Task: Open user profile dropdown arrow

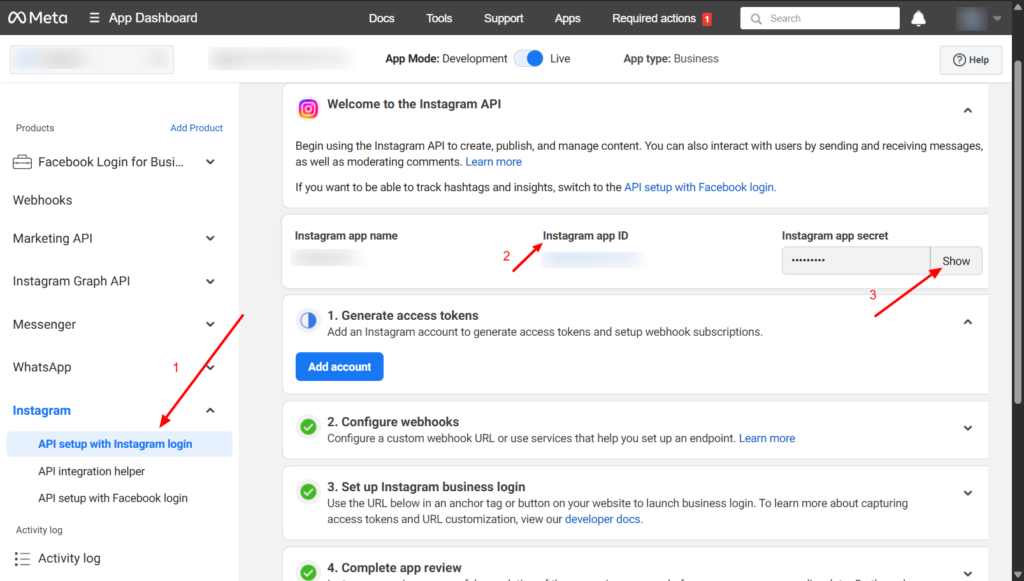Action: tap(997, 18)
